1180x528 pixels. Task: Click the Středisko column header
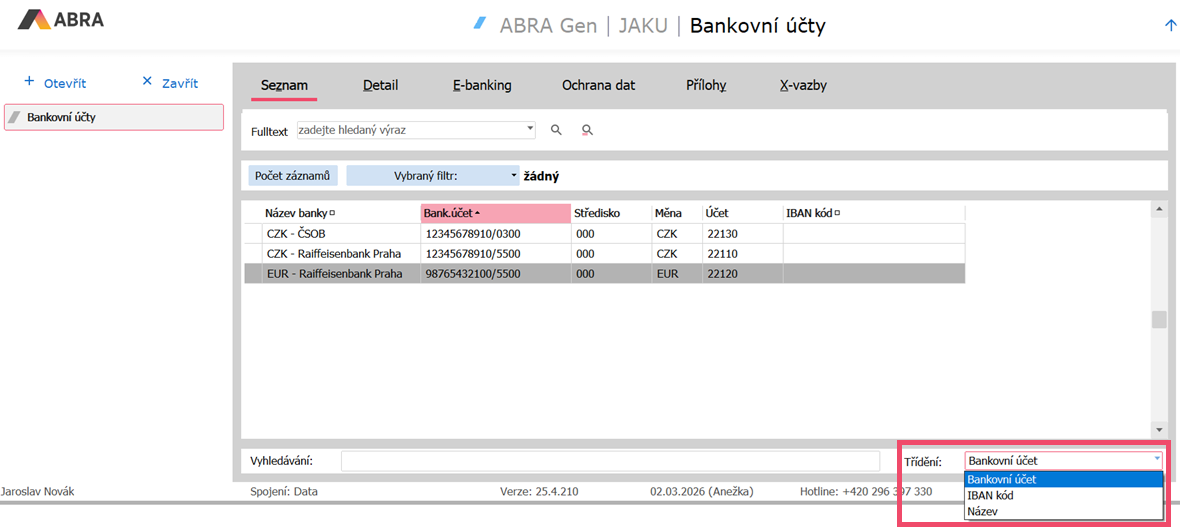pos(611,214)
